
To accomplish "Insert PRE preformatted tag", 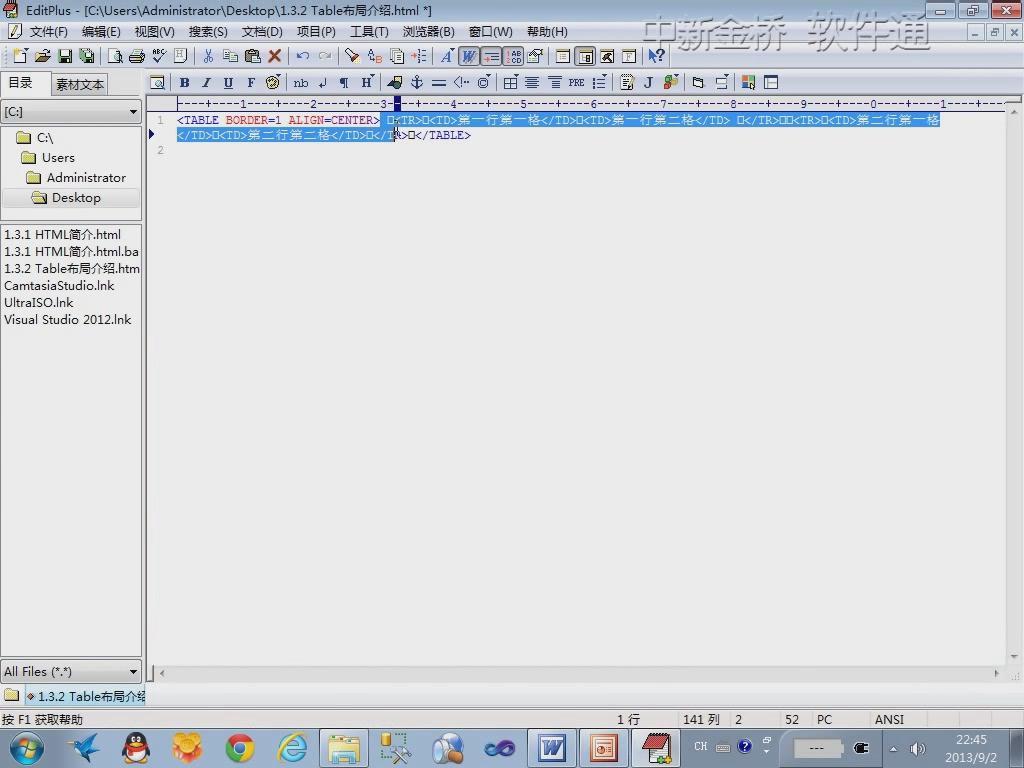I will pos(576,83).
